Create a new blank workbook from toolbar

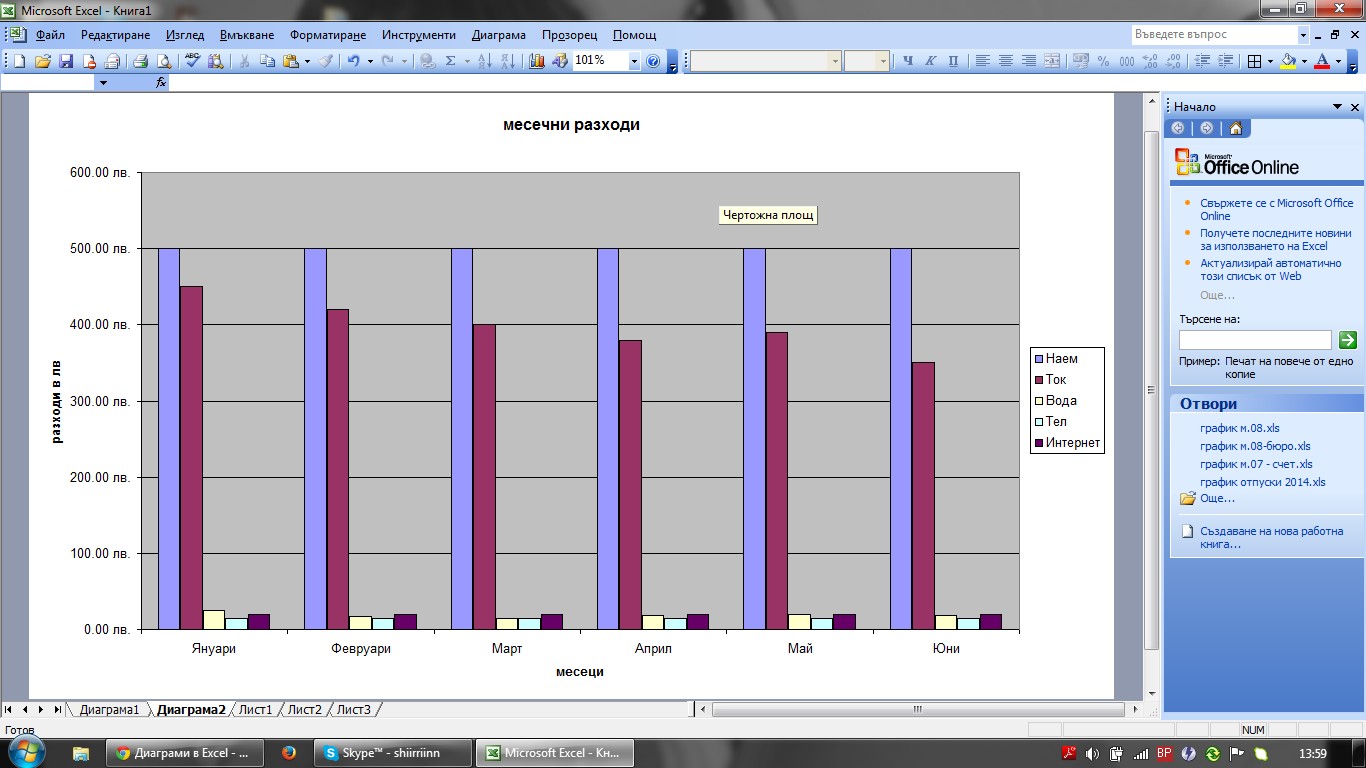click(x=20, y=61)
